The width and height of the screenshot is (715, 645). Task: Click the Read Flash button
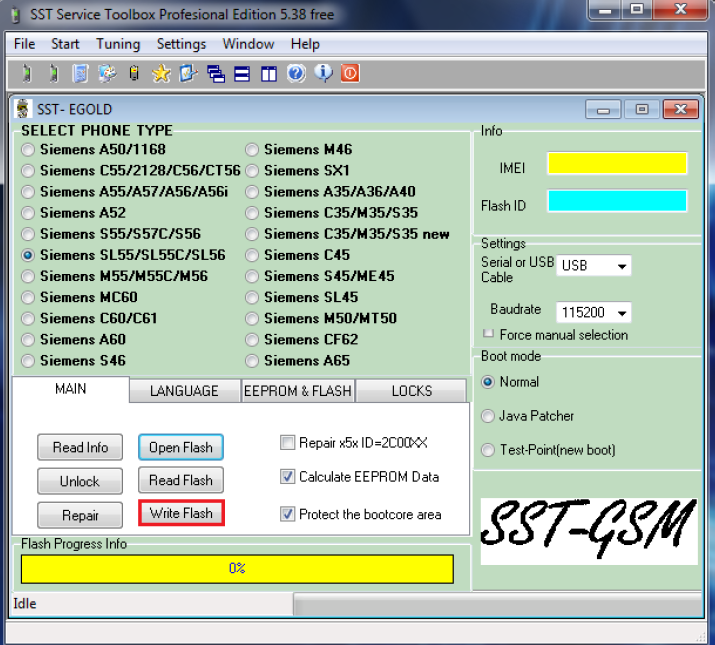coord(181,480)
